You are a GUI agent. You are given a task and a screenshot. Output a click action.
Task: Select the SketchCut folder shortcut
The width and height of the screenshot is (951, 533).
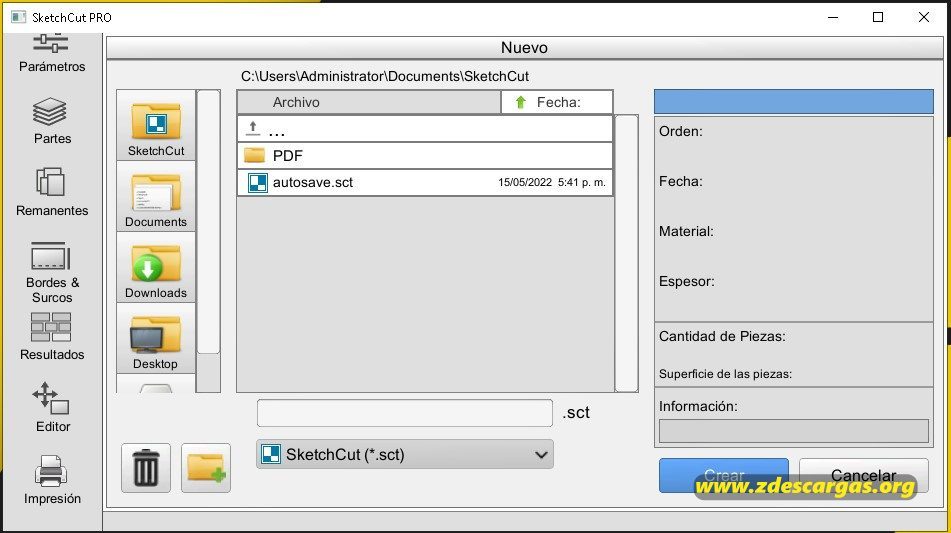156,126
